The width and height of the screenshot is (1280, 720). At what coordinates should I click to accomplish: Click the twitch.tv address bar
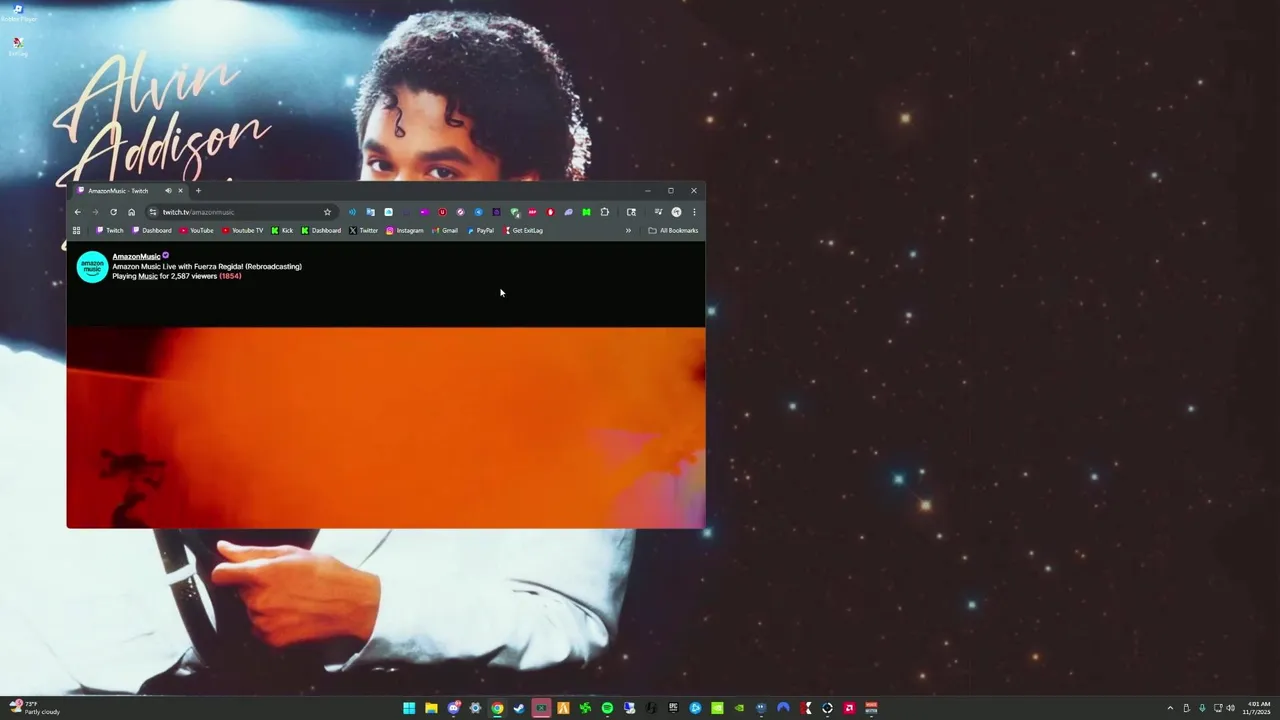coord(240,212)
